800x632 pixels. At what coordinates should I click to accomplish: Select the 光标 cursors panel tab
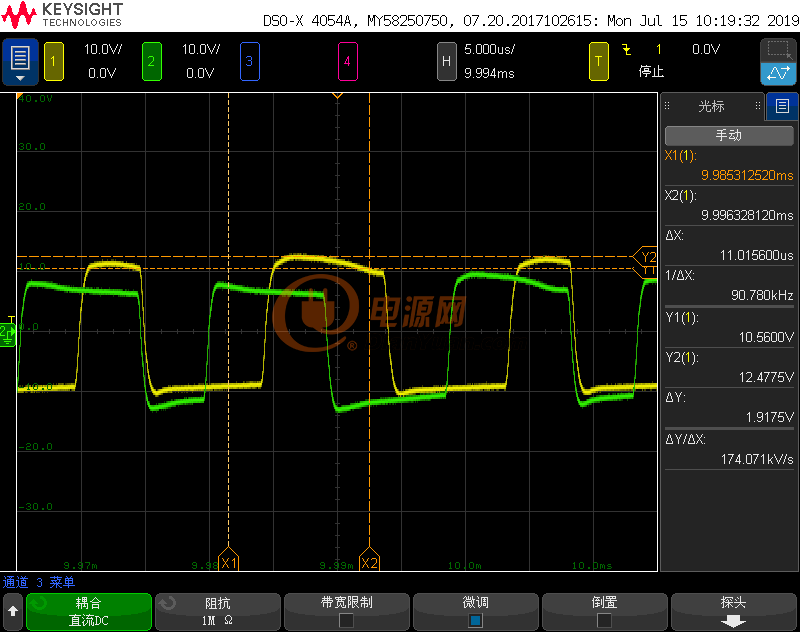712,106
